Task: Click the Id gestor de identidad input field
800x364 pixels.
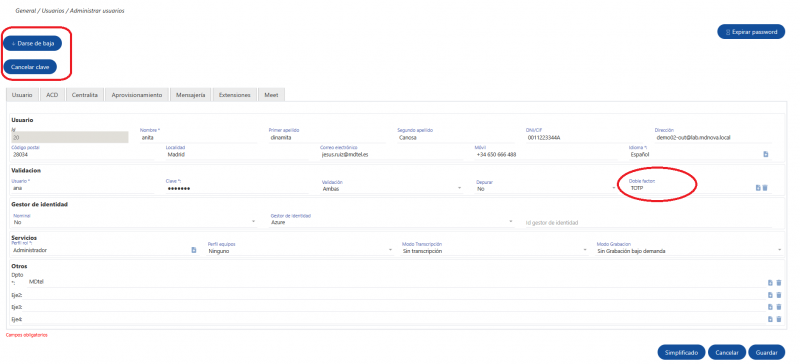Action: click(648, 223)
